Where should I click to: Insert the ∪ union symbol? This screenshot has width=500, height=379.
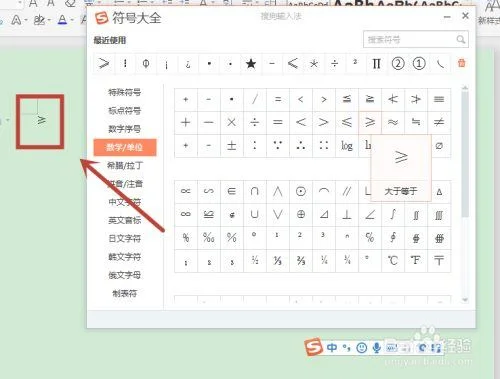pos(255,214)
